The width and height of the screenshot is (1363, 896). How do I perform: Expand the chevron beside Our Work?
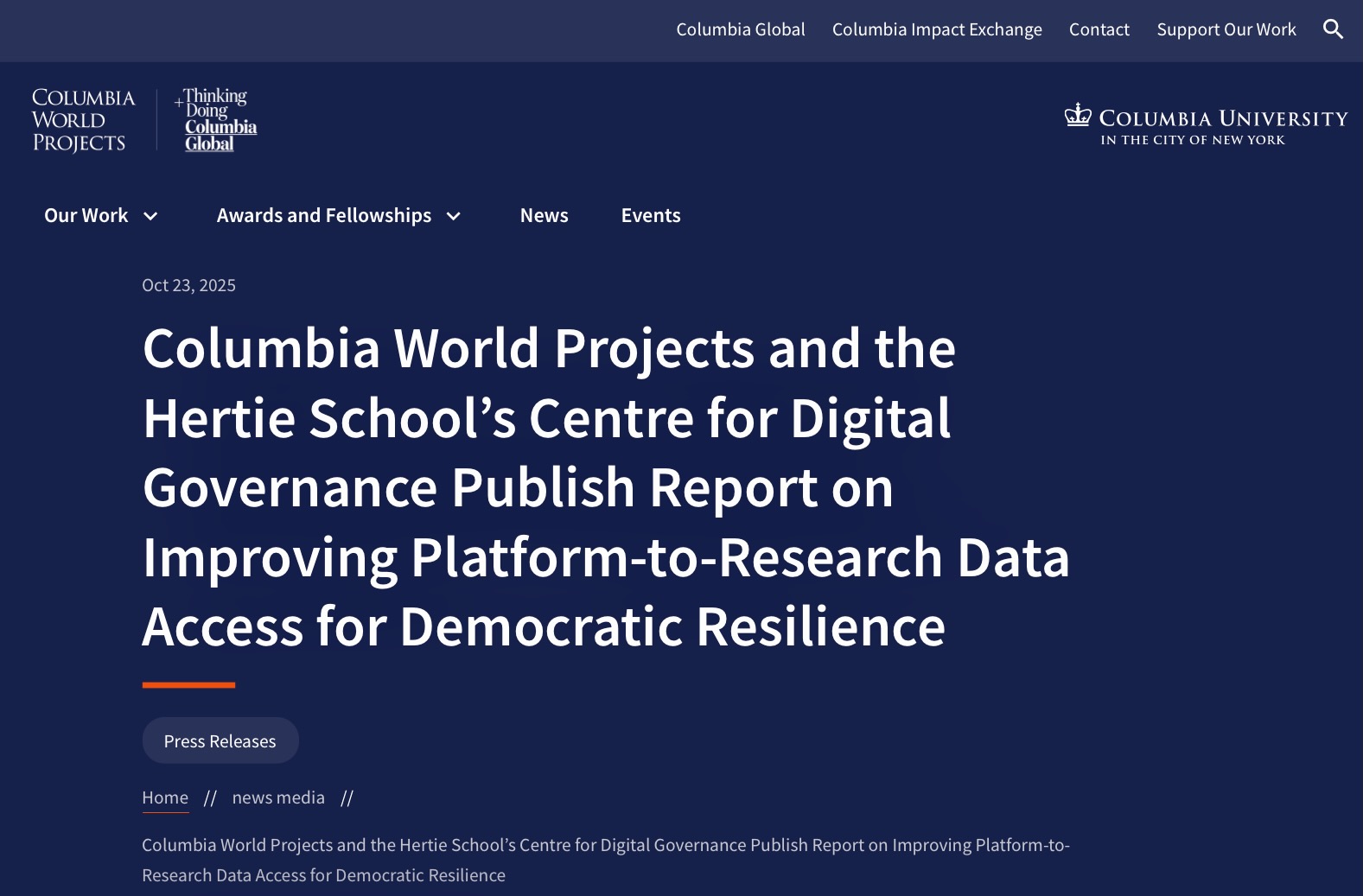click(x=150, y=216)
